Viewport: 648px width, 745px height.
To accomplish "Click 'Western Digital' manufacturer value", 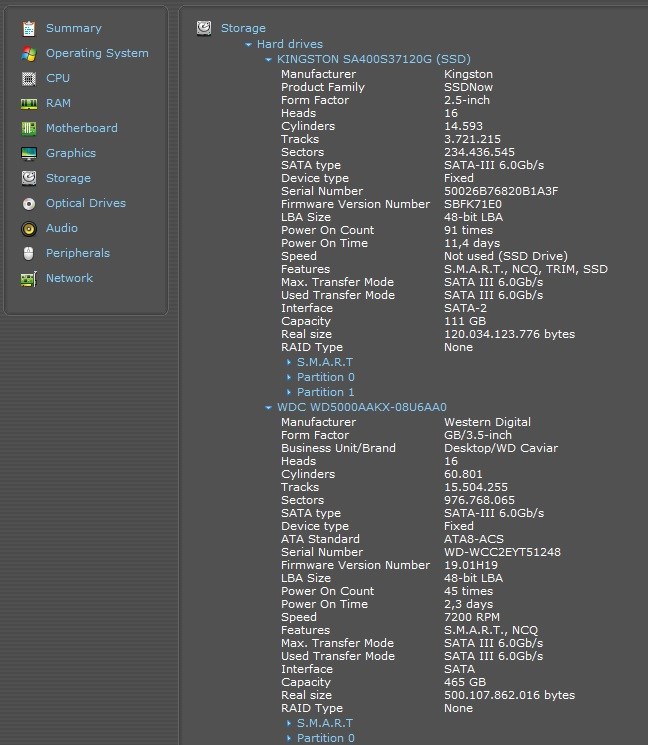I will (x=487, y=422).
